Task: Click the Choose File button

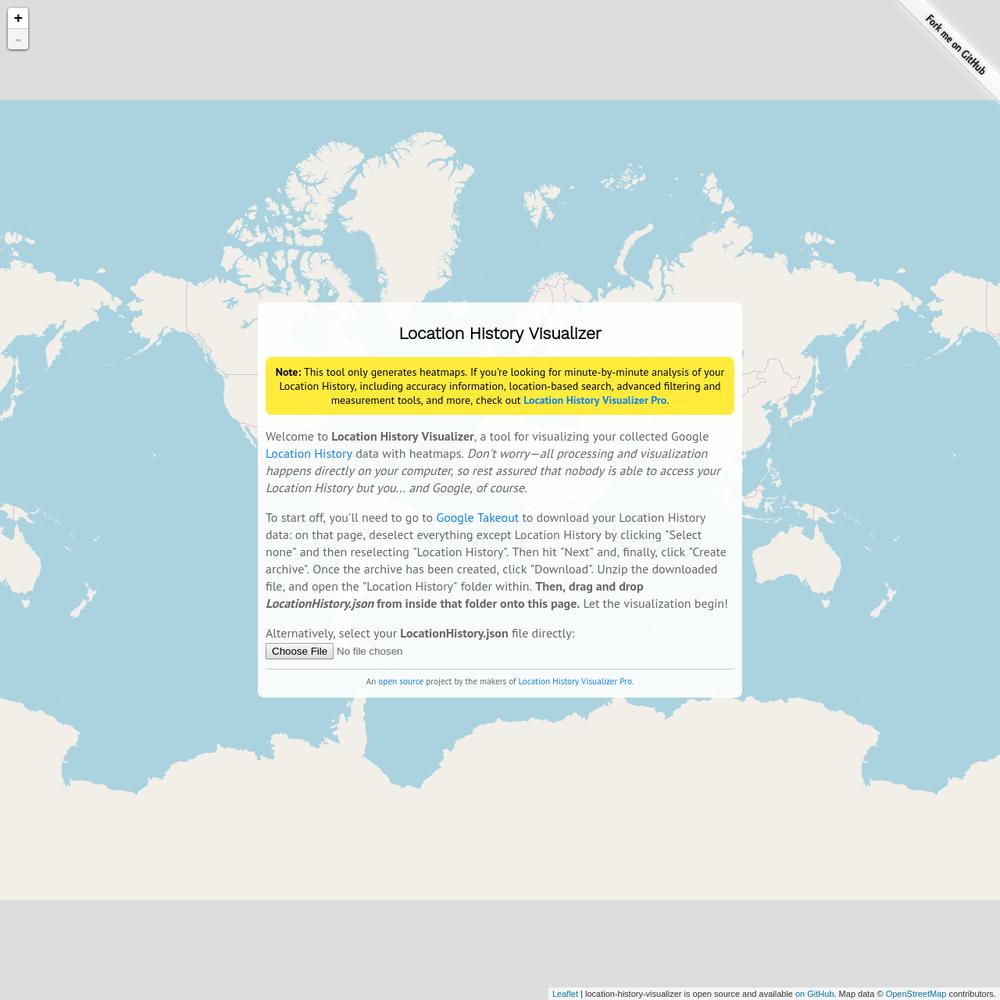Action: [x=299, y=651]
